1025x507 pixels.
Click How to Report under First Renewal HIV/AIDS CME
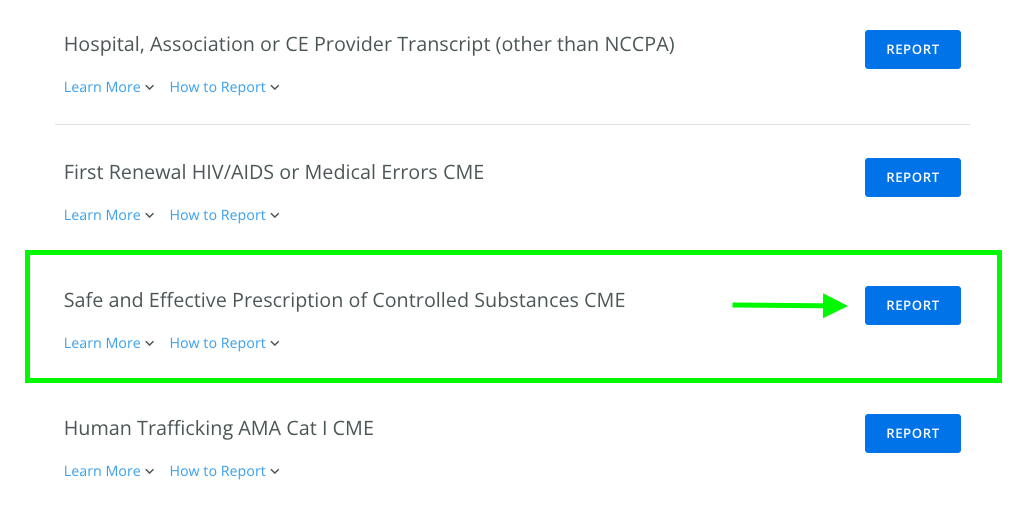[217, 216]
